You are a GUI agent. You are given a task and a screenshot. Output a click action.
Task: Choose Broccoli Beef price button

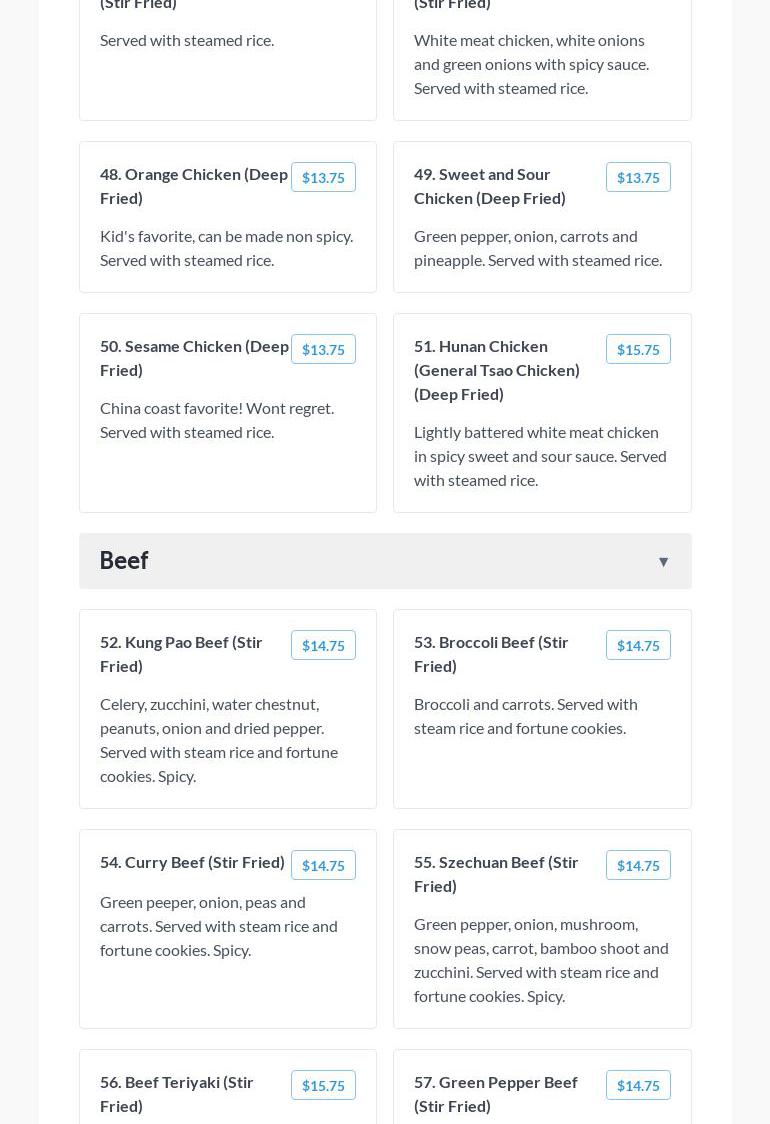click(x=638, y=646)
